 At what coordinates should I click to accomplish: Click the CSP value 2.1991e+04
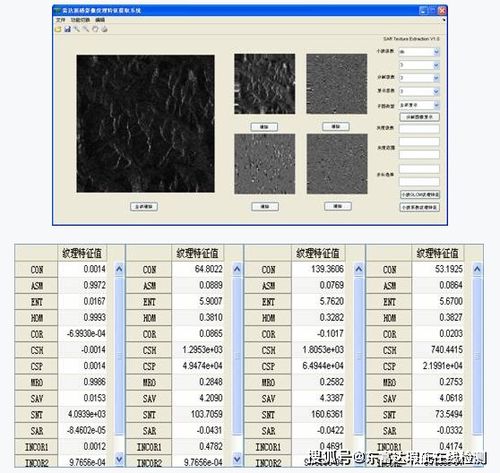[x=443, y=366]
